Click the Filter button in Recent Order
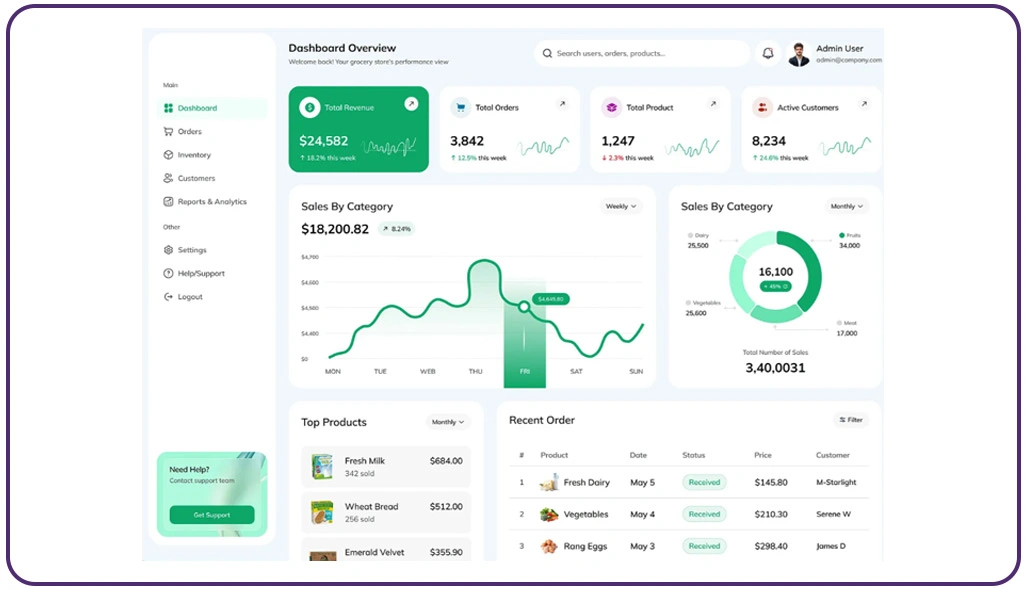 coord(851,420)
